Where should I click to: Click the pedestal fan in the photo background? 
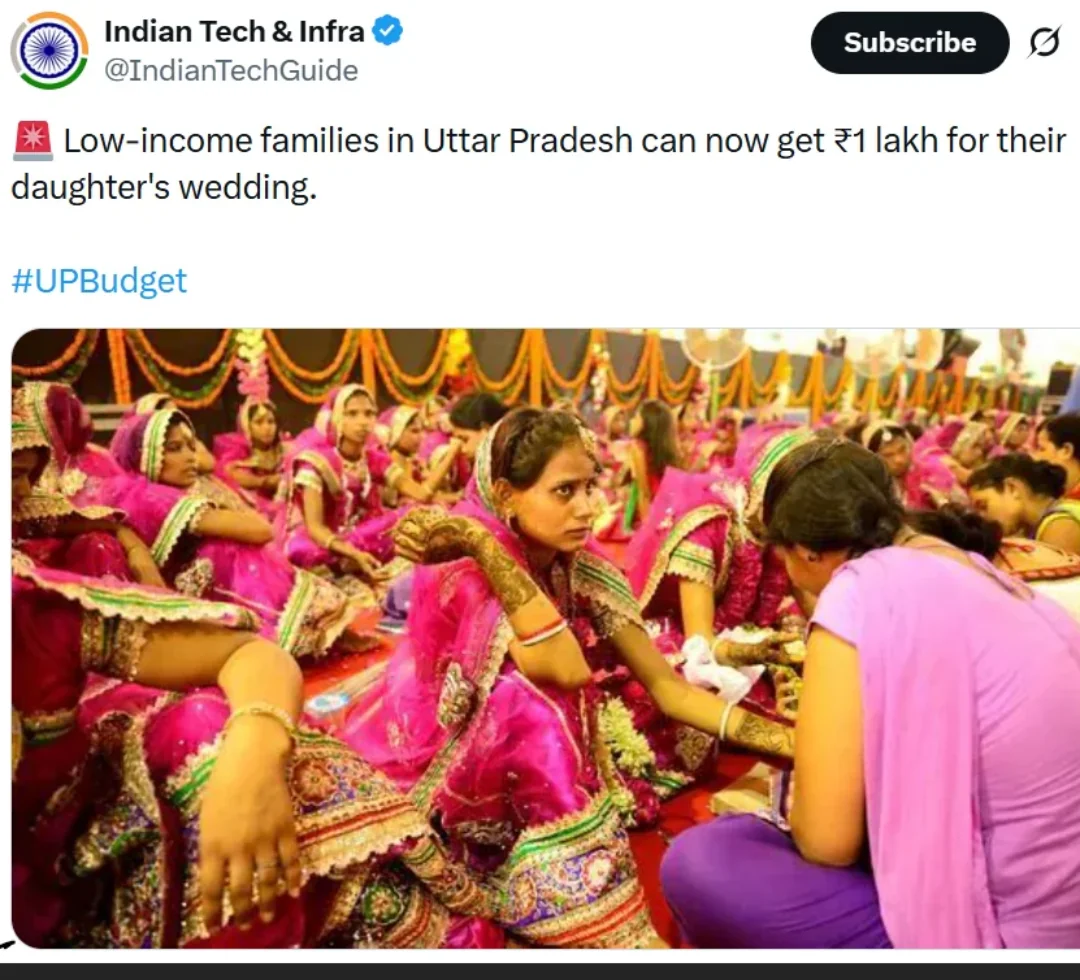712,350
